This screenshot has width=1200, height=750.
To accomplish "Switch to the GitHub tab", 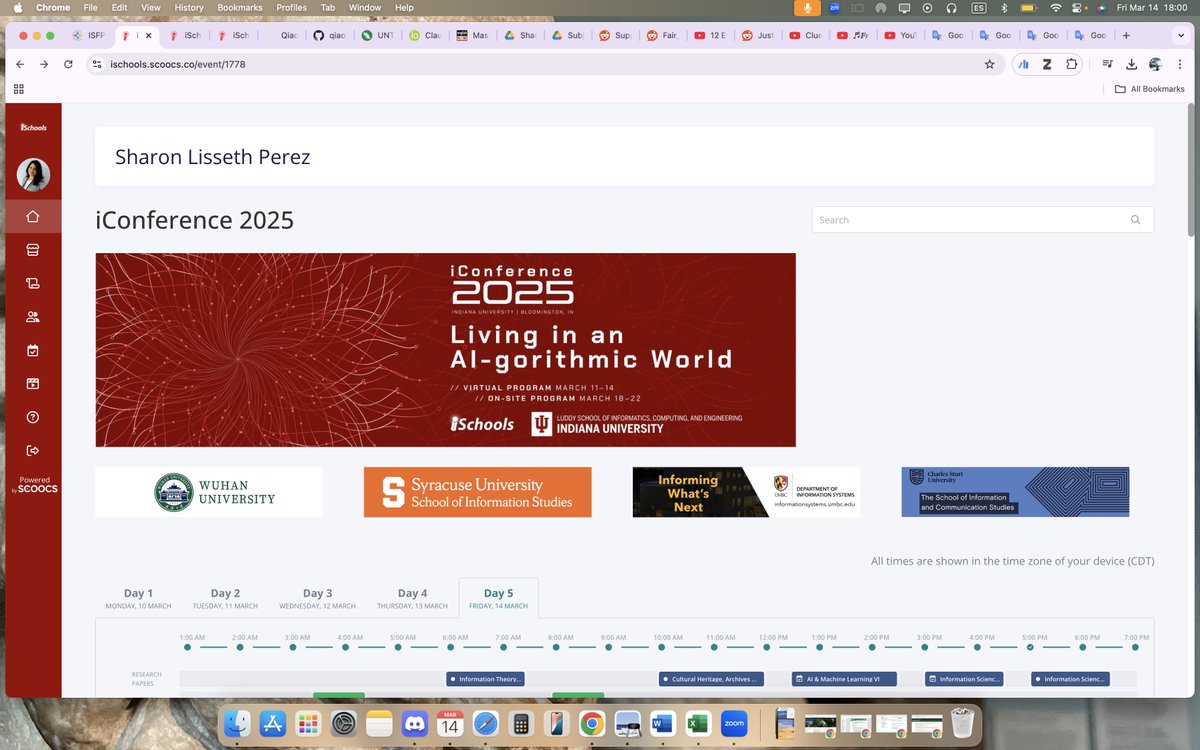I will click(329, 35).
